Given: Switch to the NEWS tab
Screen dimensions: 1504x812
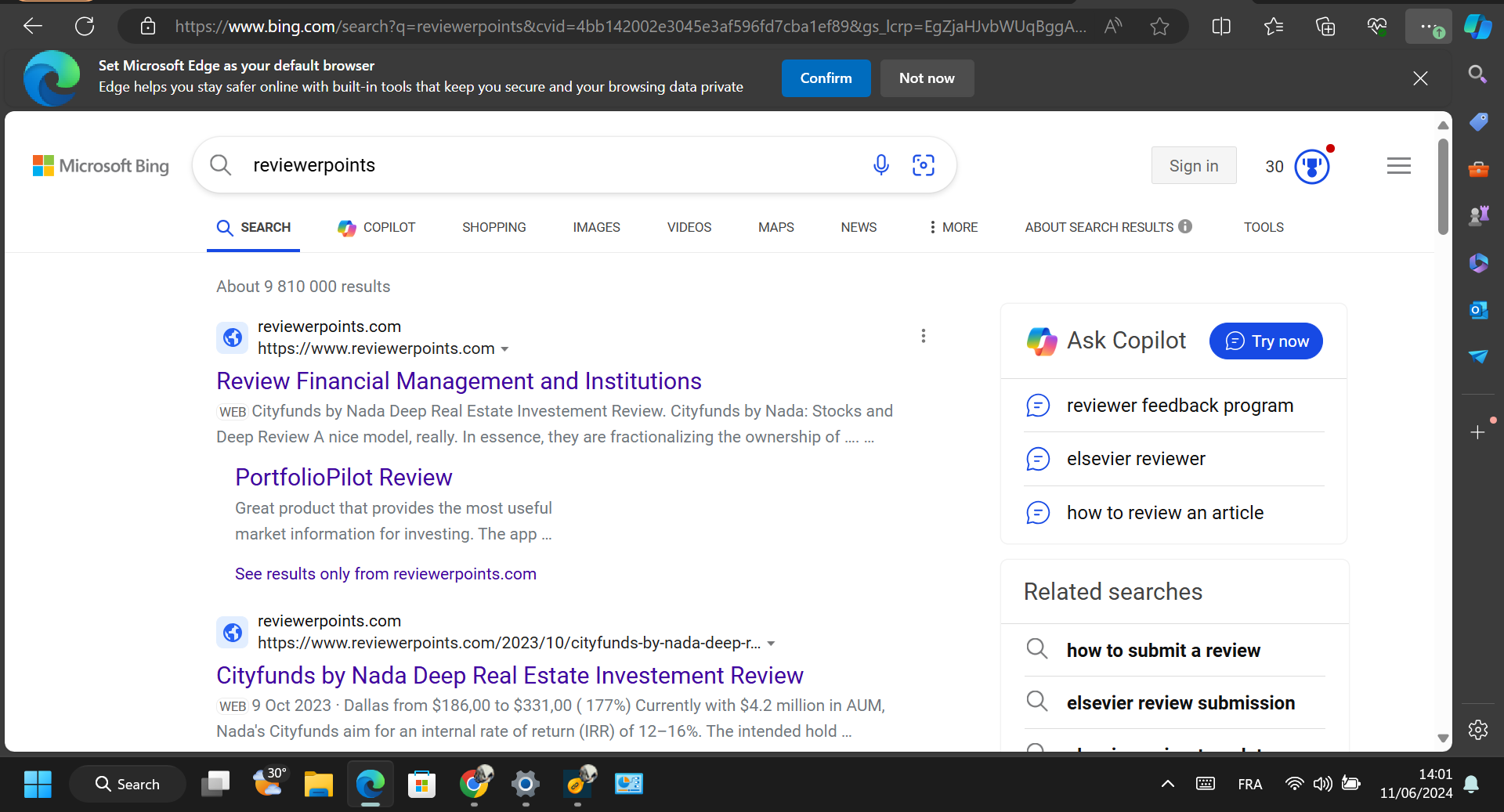Looking at the screenshot, I should [x=859, y=227].
